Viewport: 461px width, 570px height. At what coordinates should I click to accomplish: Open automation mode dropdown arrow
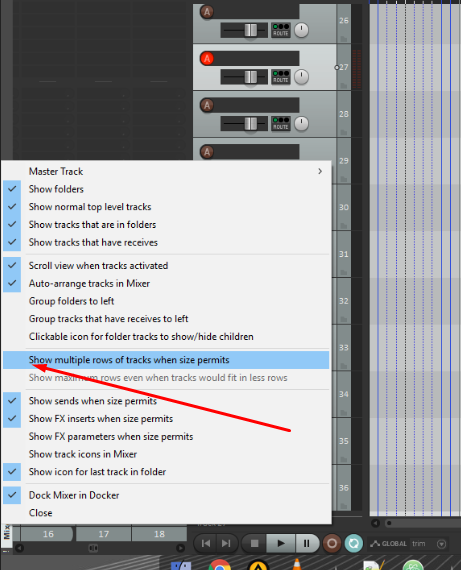(x=441, y=544)
